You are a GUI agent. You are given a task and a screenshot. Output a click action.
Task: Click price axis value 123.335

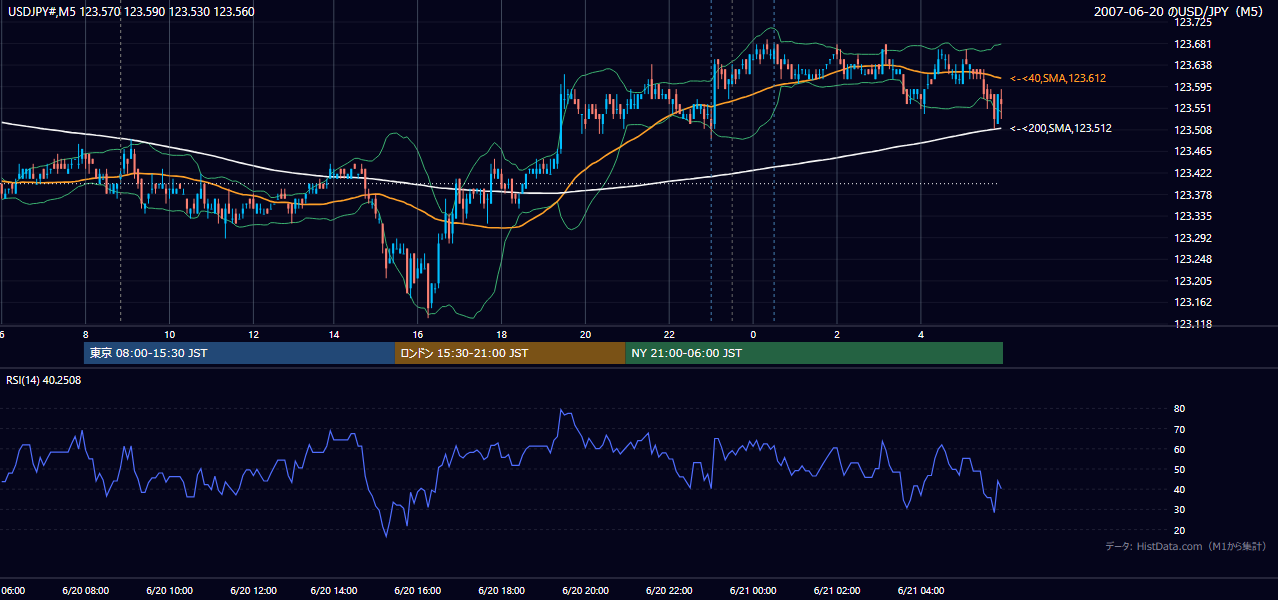pos(1192,216)
